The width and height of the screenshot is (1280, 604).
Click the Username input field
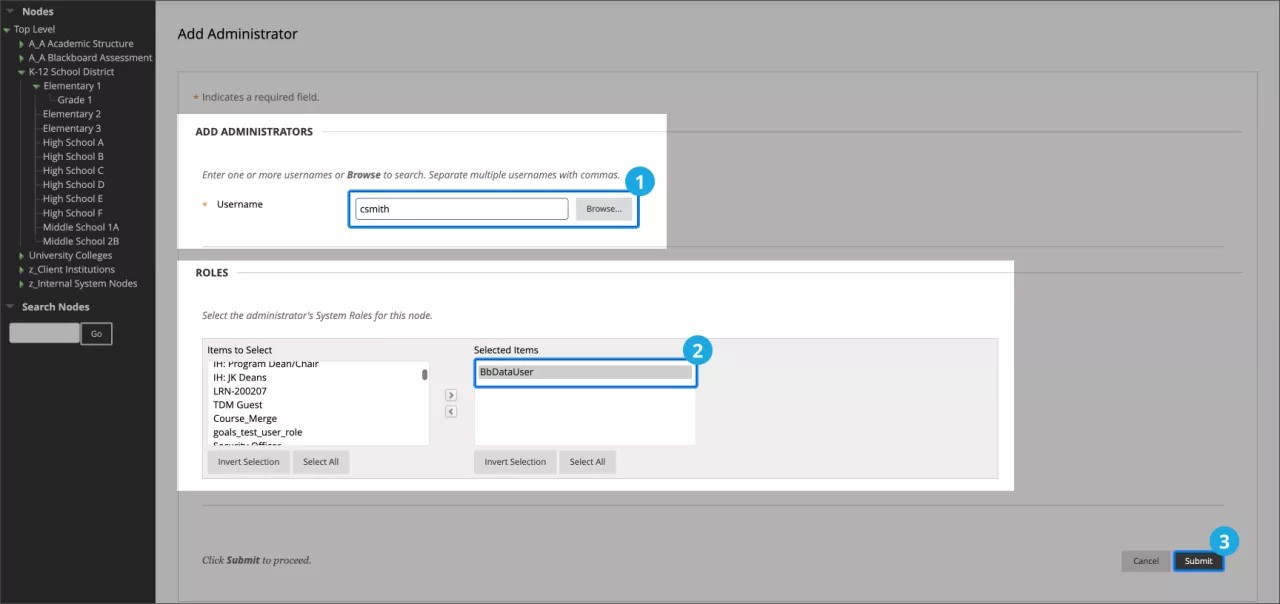(460, 208)
